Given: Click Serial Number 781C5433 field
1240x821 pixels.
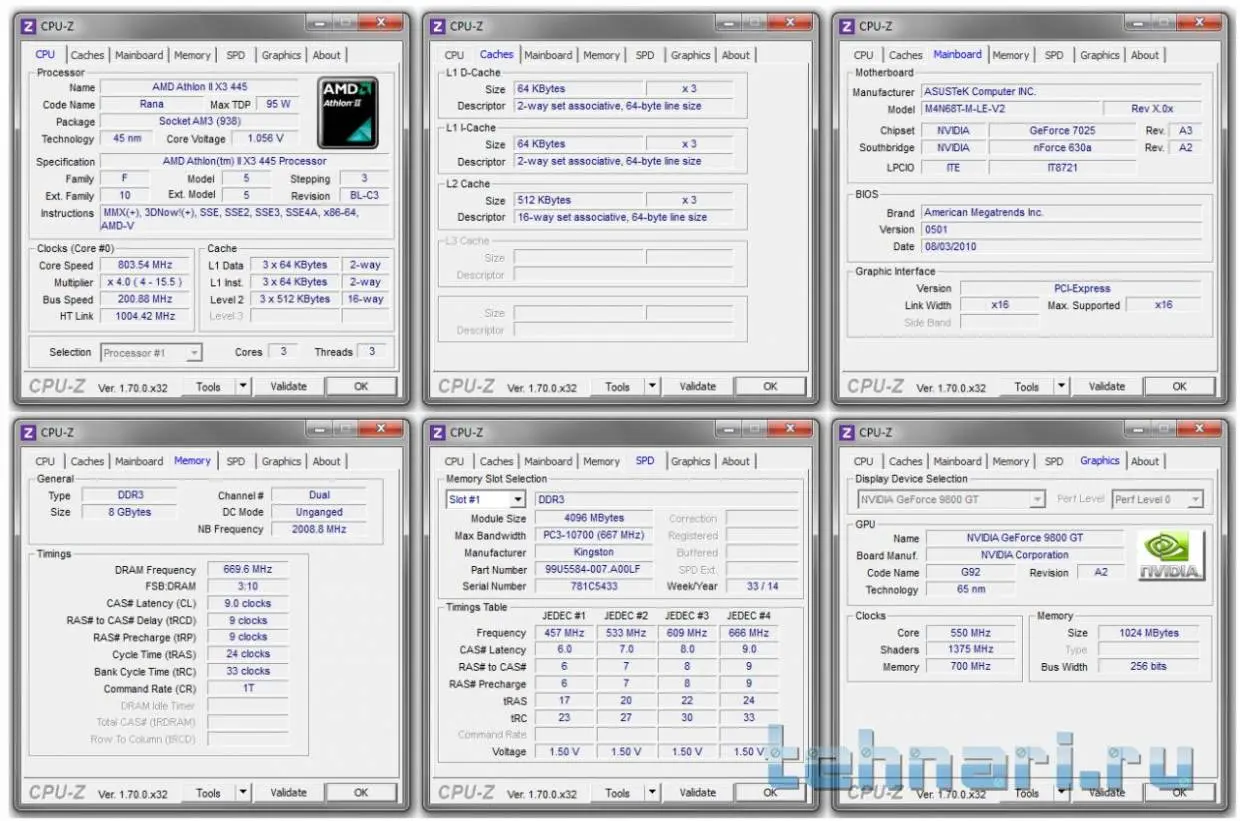Looking at the screenshot, I should (x=594, y=586).
